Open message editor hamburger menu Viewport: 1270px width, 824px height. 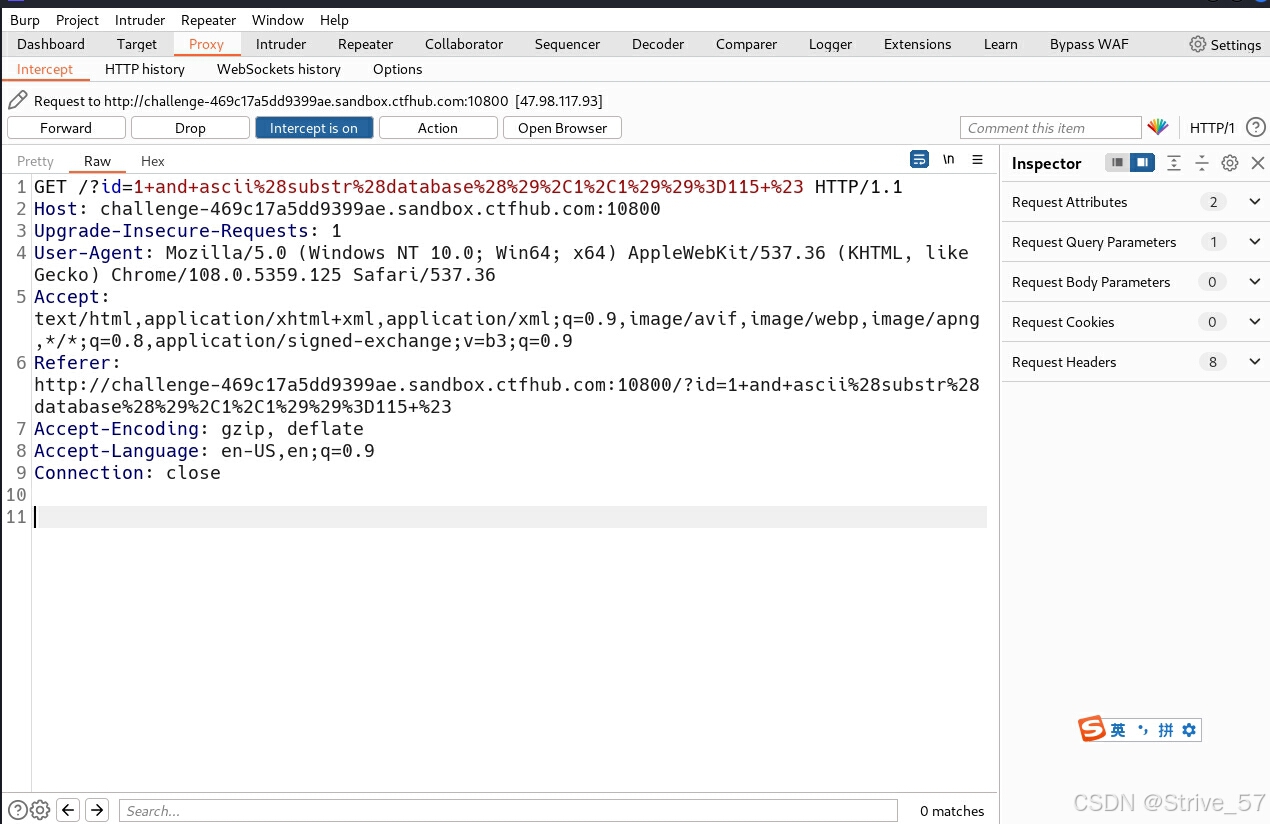(x=978, y=160)
